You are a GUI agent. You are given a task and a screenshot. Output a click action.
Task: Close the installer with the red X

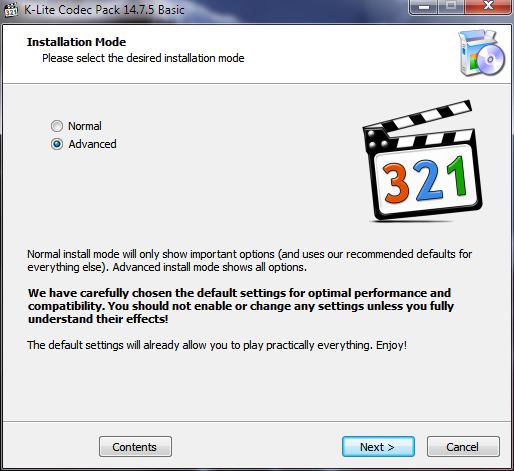click(x=488, y=7)
